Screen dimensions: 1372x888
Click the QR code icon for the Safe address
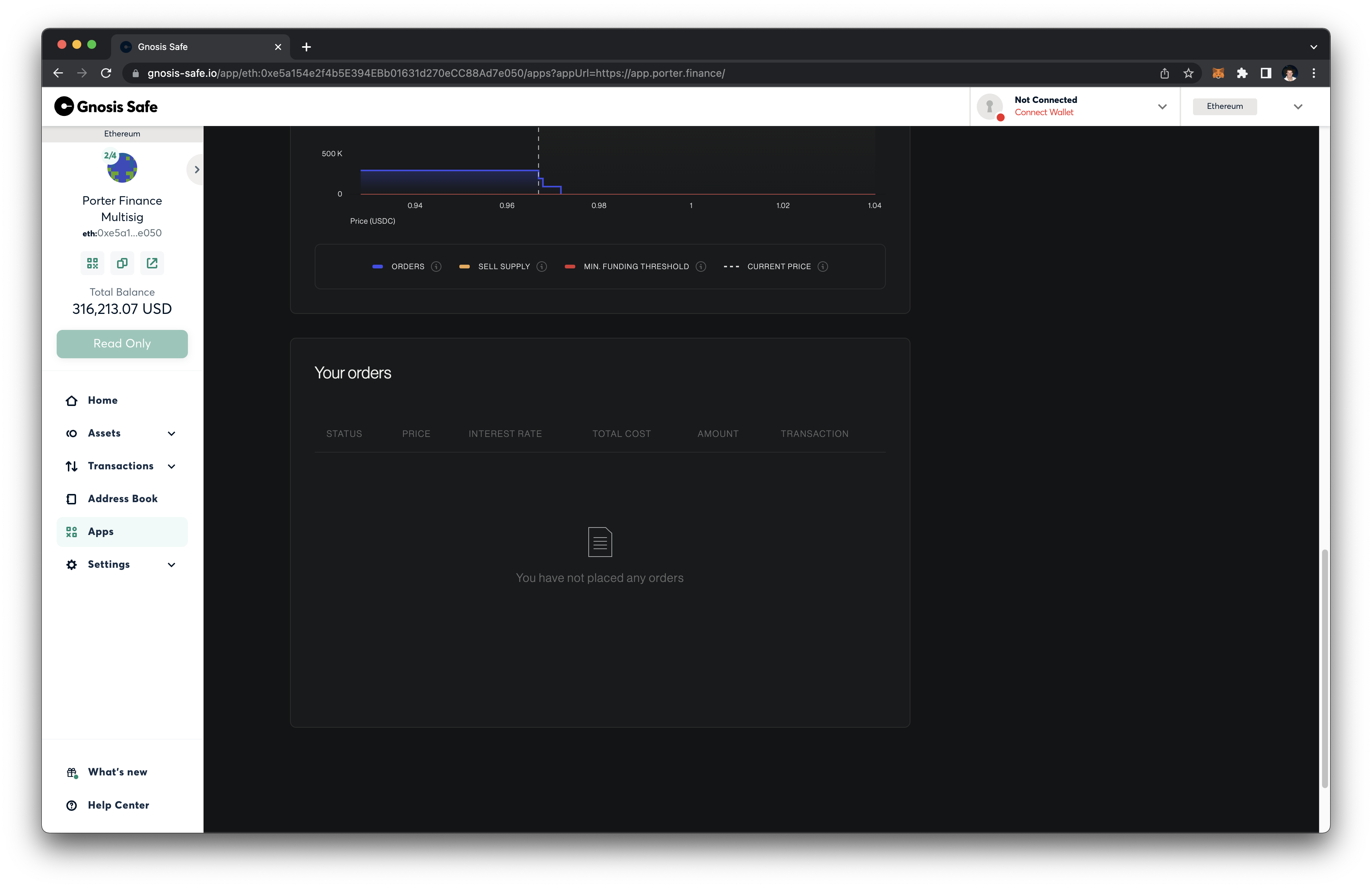[92, 263]
